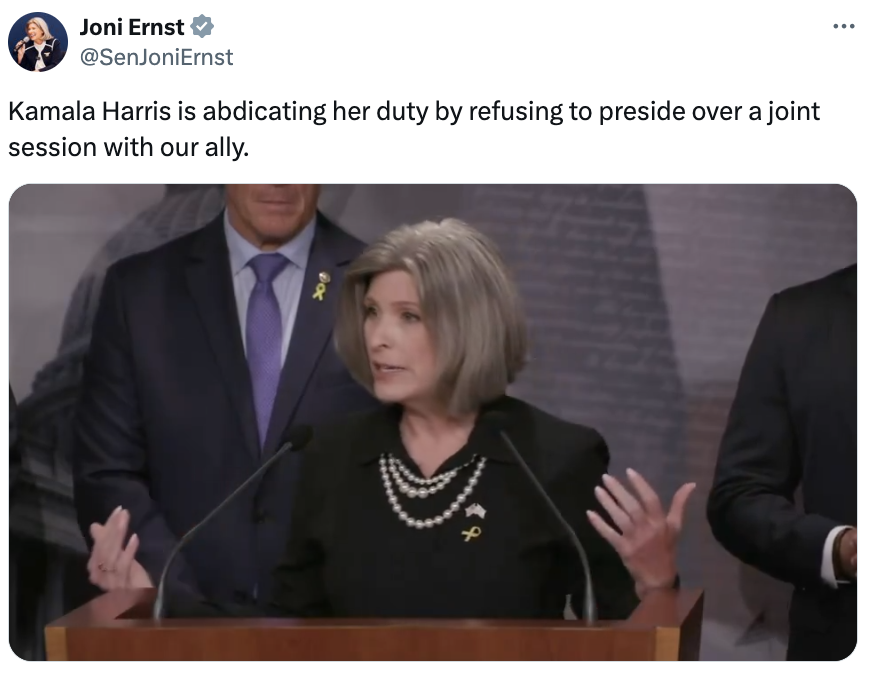
Task: Open the @SenJoniErnst handle link
Action: [157, 57]
